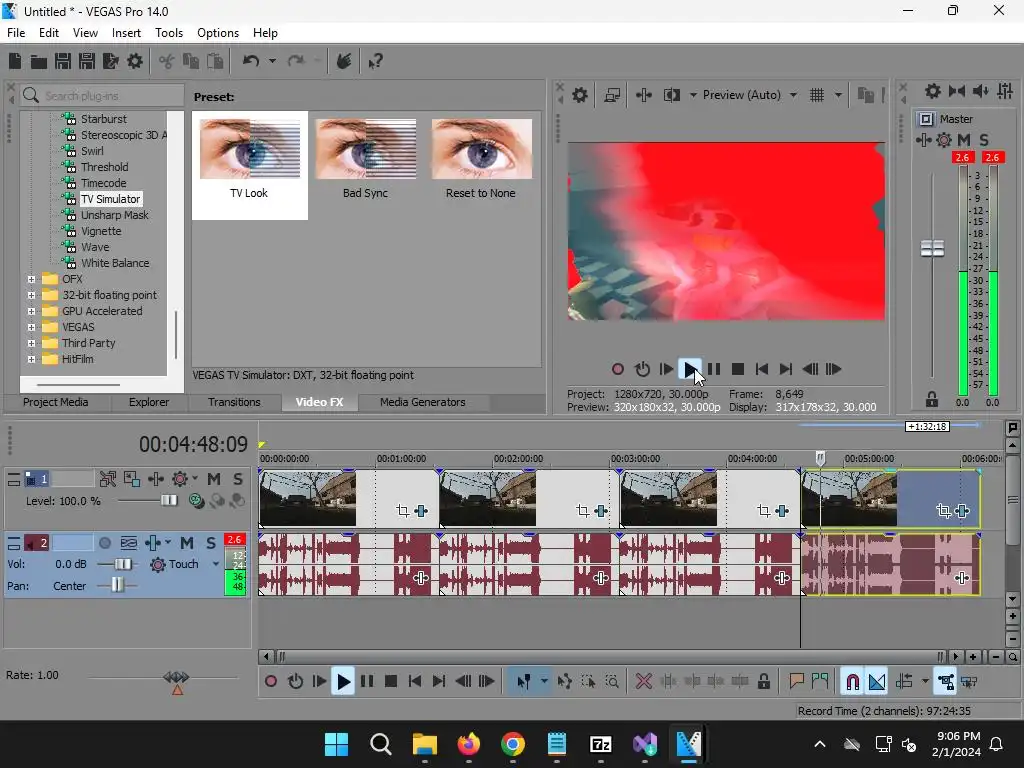
Task: Solo the Master bus
Action: pyautogui.click(x=984, y=140)
